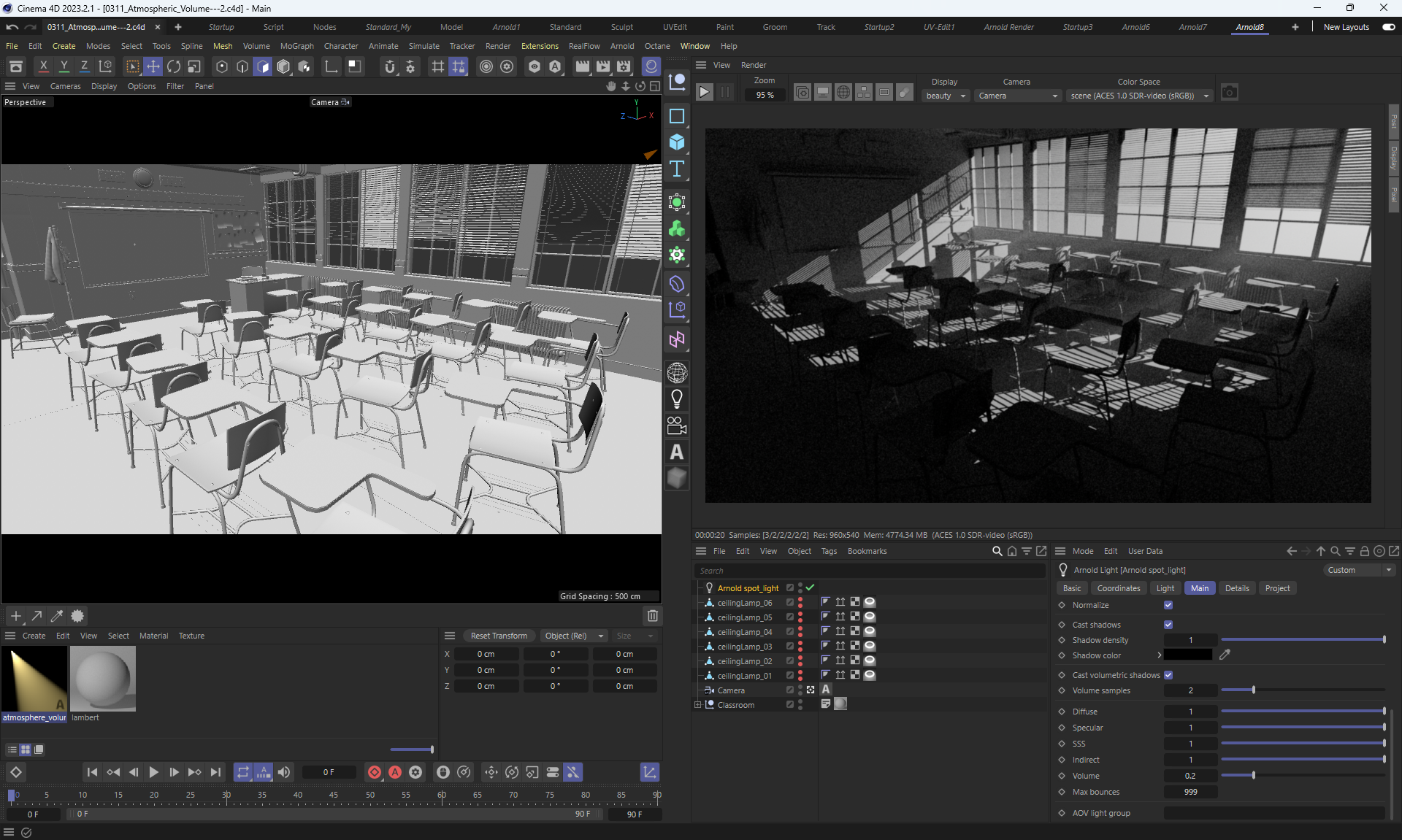Screen dimensions: 1402x840
Task: Select the Cube primitive icon
Action: pos(677,142)
